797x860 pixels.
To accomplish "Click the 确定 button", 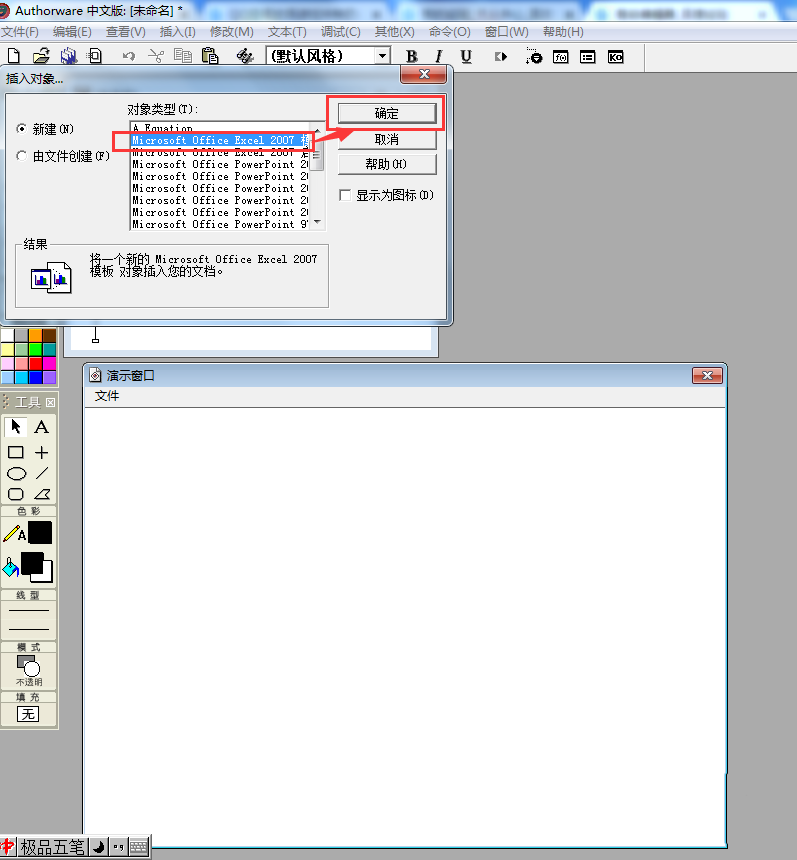I will [387, 114].
